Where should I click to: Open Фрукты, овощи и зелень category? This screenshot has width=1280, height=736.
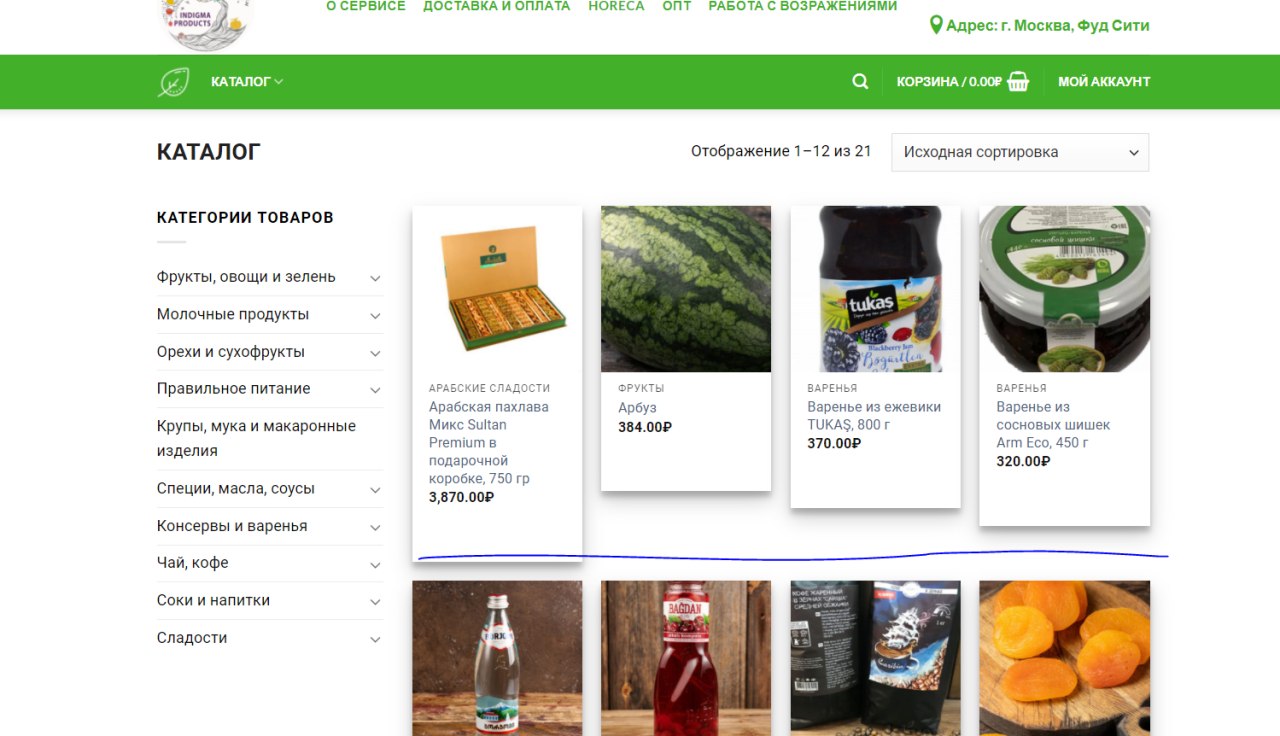coord(246,277)
